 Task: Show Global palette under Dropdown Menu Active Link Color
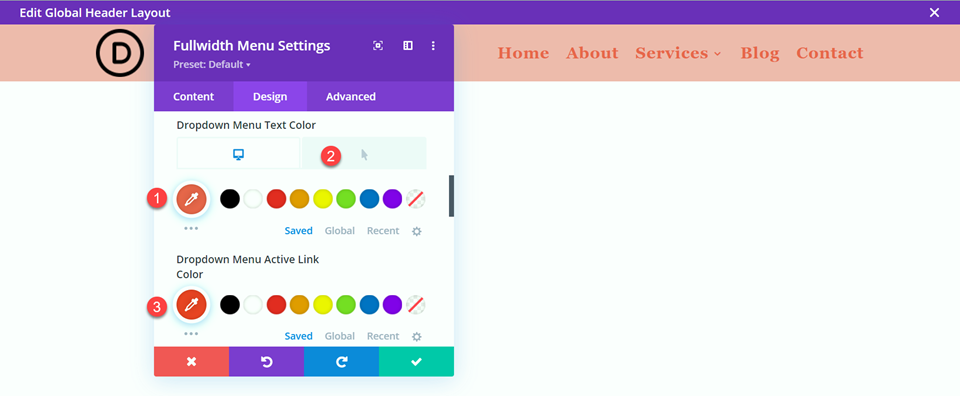tap(340, 336)
